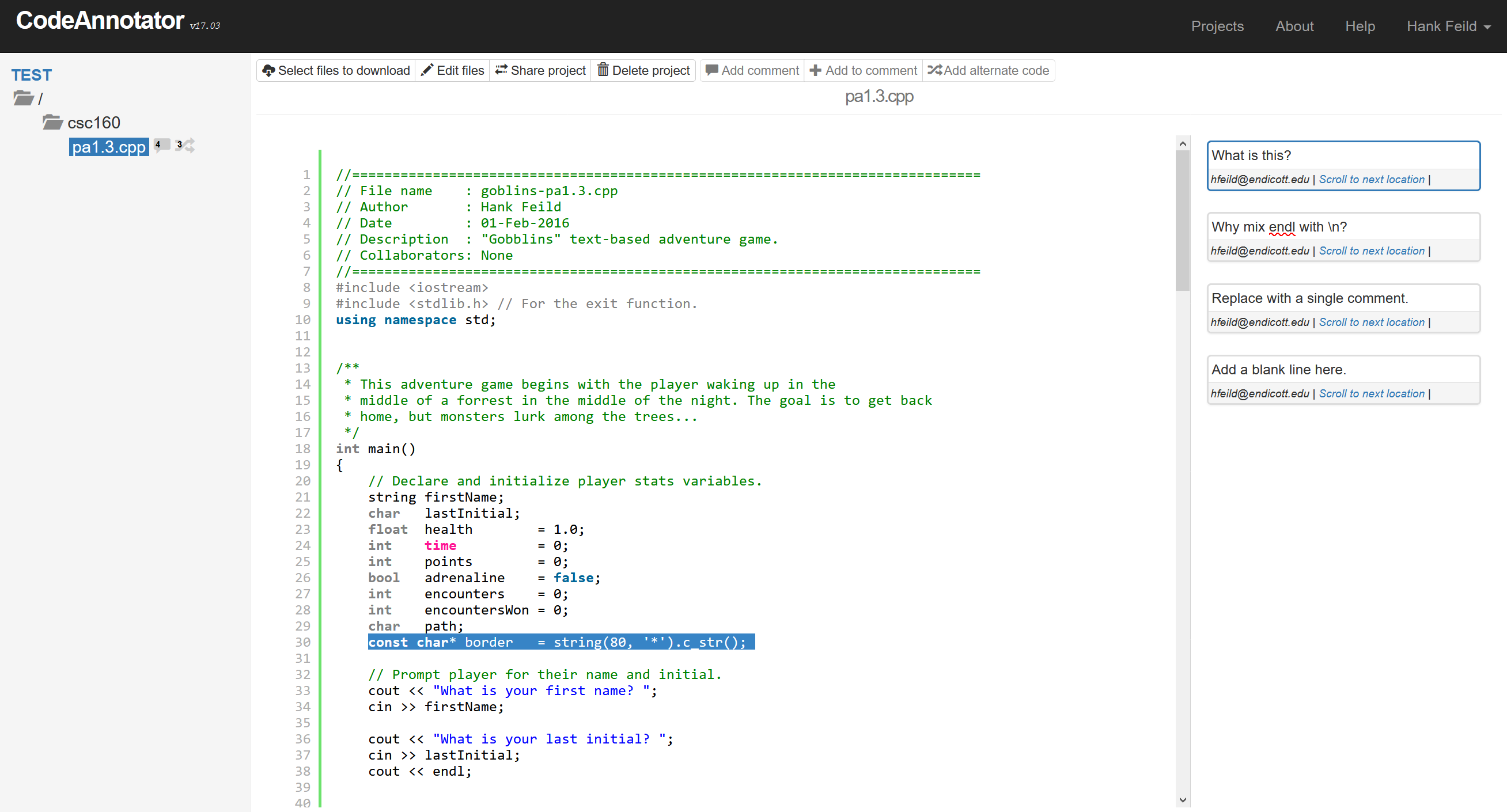Image resolution: width=1507 pixels, height=812 pixels.
Task: Open the Hank Feild user dropdown
Action: tap(1448, 26)
